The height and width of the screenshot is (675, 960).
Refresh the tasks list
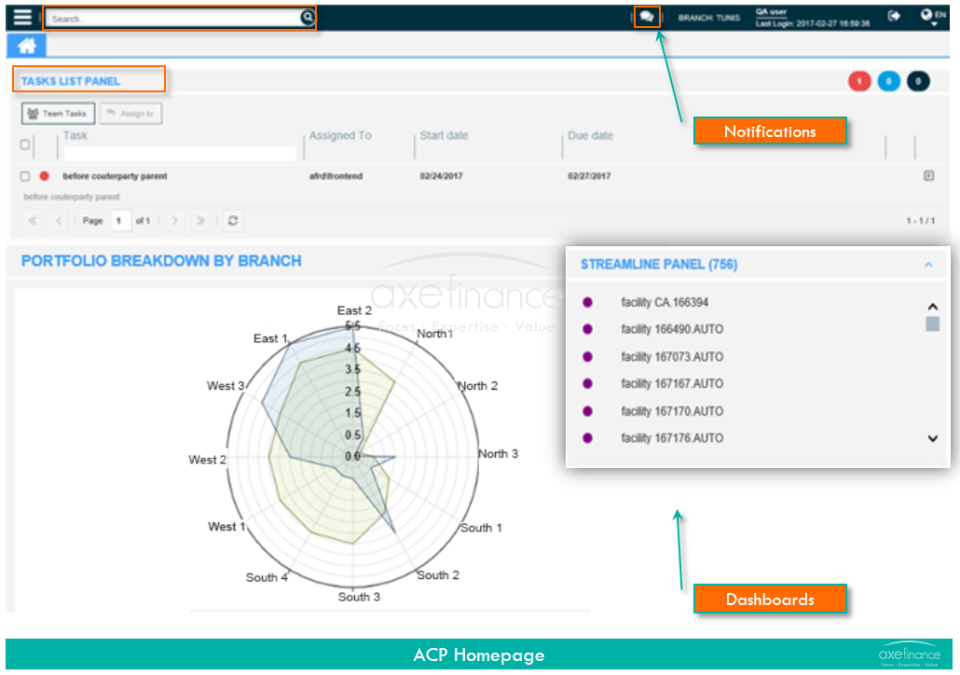point(232,220)
